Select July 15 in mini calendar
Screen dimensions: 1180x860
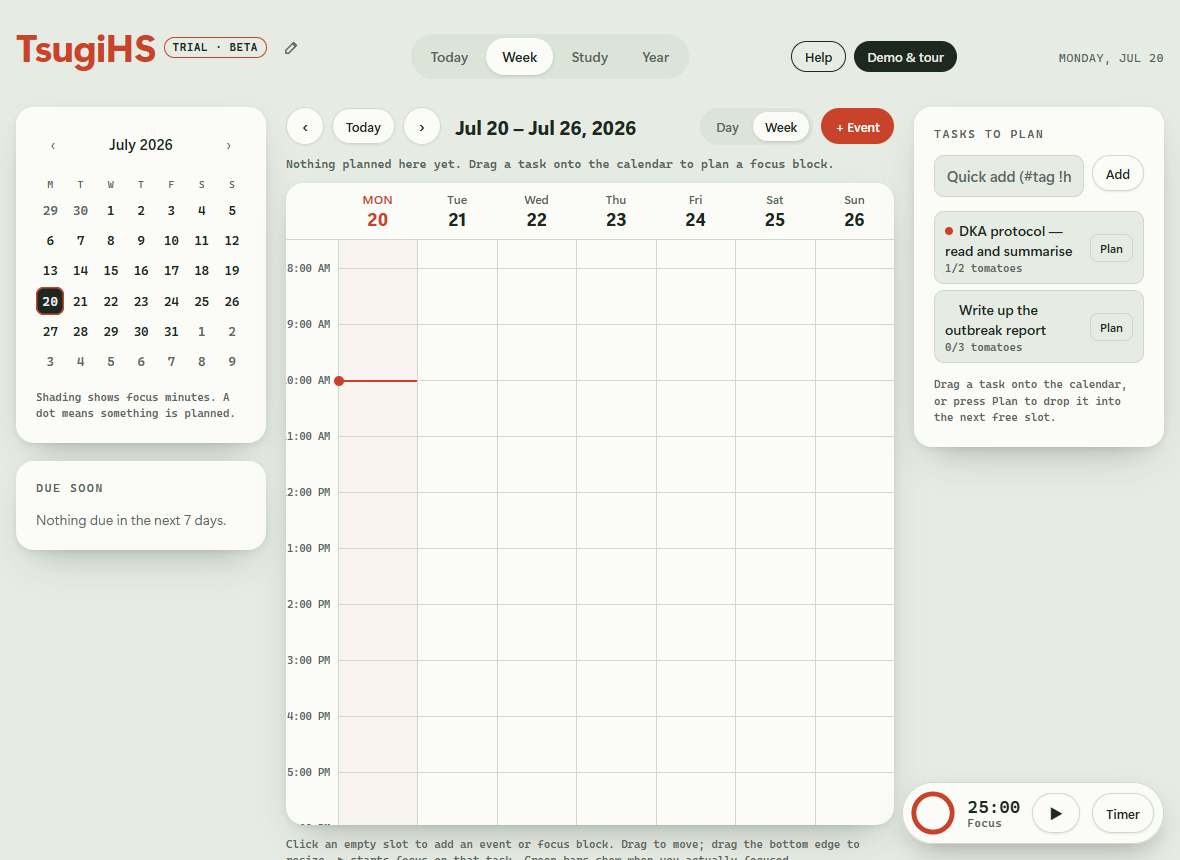tap(111, 271)
